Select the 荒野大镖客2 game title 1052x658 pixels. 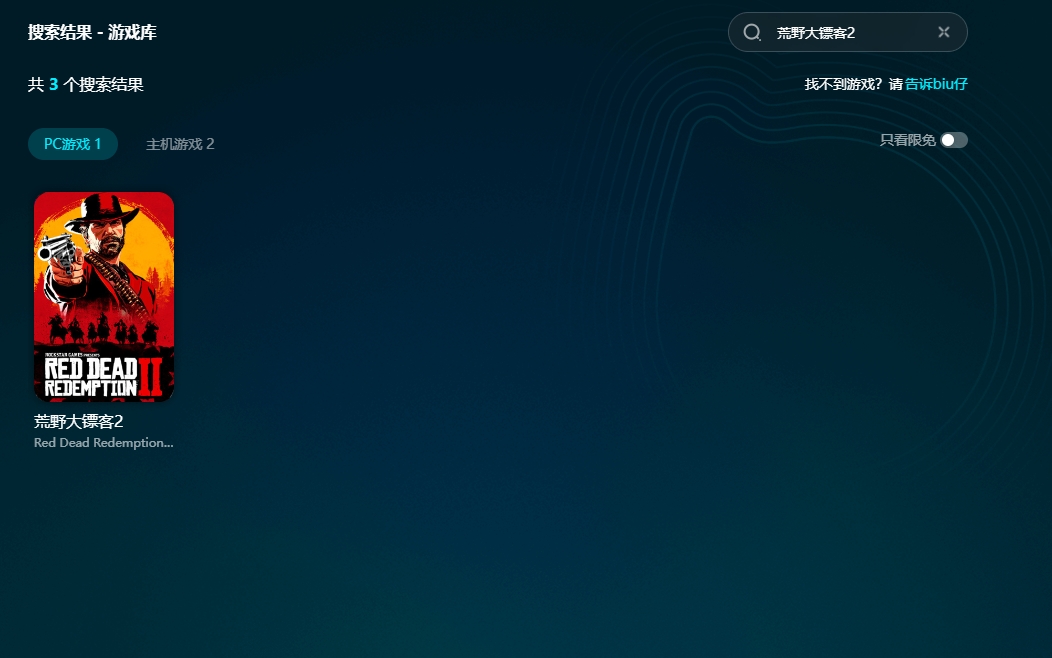click(x=78, y=421)
